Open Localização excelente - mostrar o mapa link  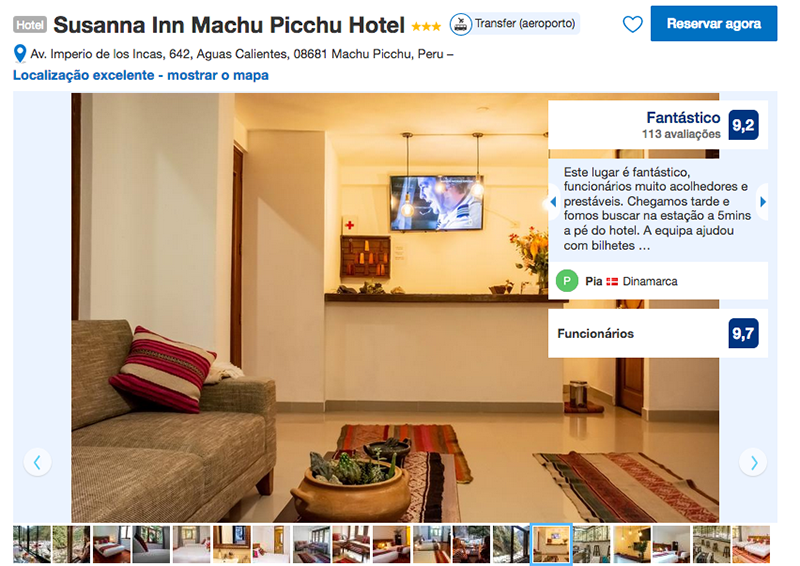(x=141, y=75)
